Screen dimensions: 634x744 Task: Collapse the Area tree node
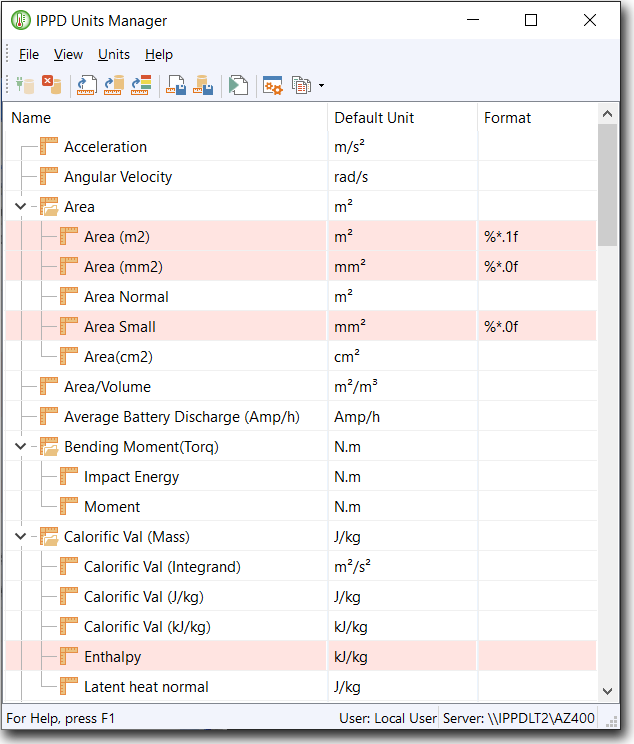(x=21, y=207)
